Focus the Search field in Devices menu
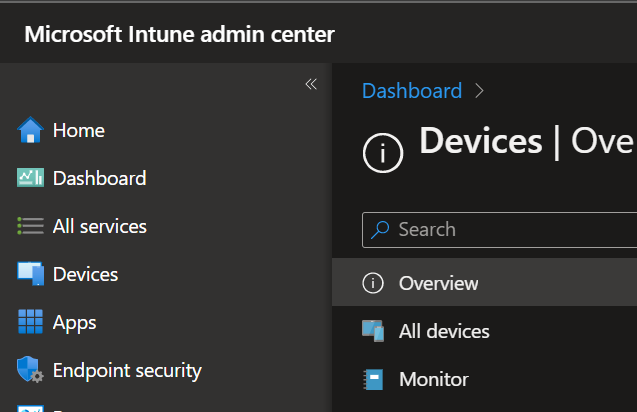 coord(510,229)
